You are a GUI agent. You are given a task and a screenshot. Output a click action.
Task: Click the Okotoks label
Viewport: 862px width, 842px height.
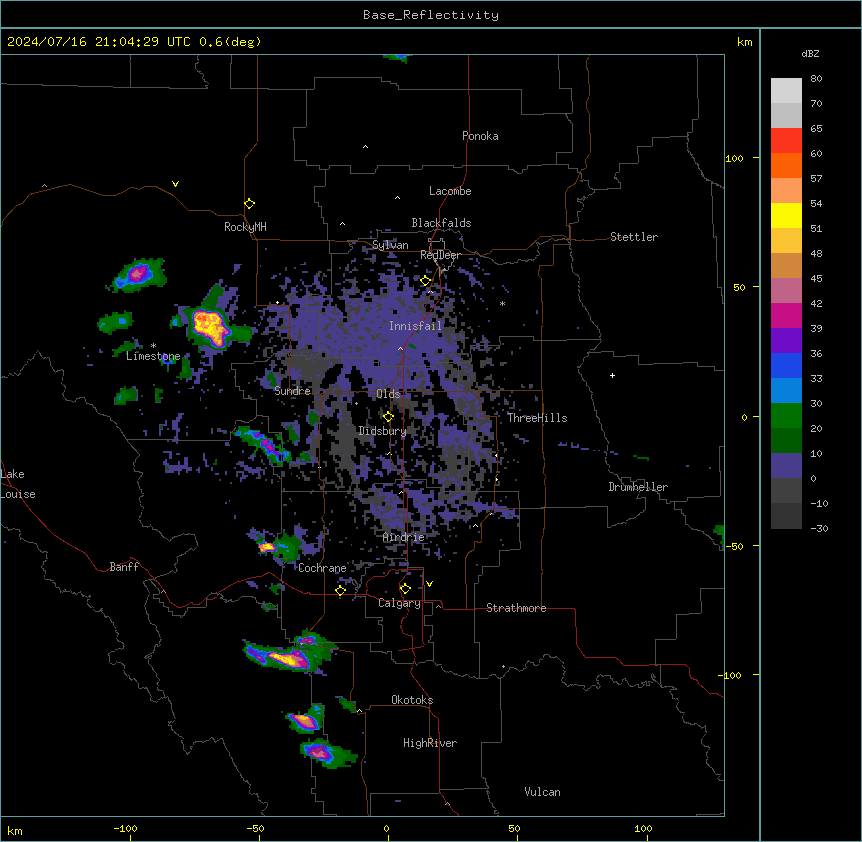coord(412,700)
